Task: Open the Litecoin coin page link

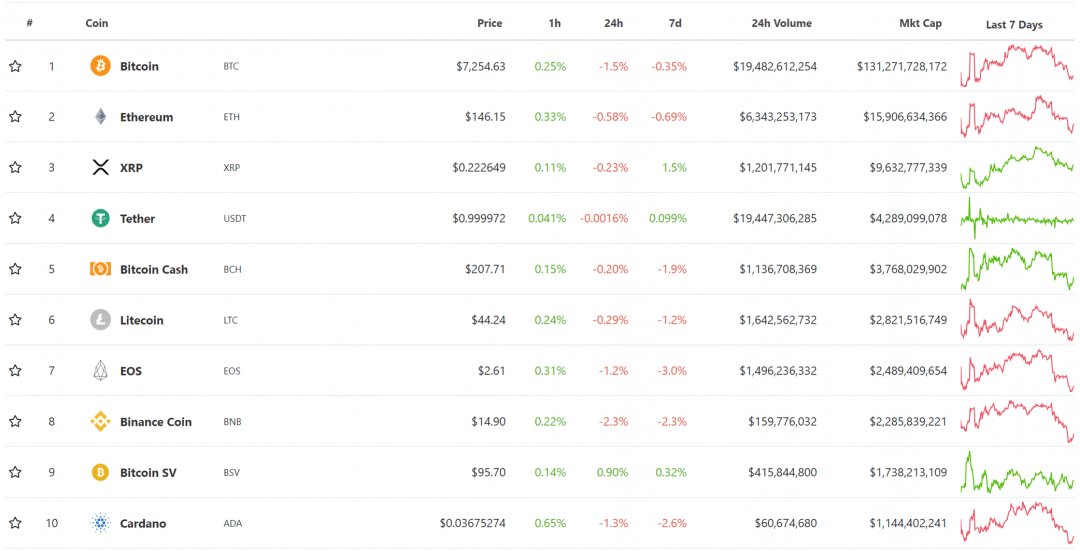Action: pos(142,320)
